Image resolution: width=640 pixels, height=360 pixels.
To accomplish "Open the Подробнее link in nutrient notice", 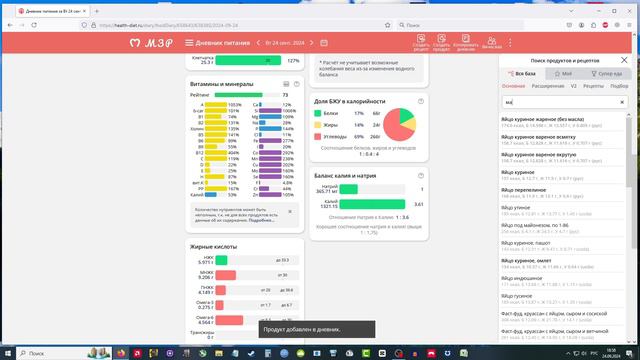I will (x=261, y=220).
